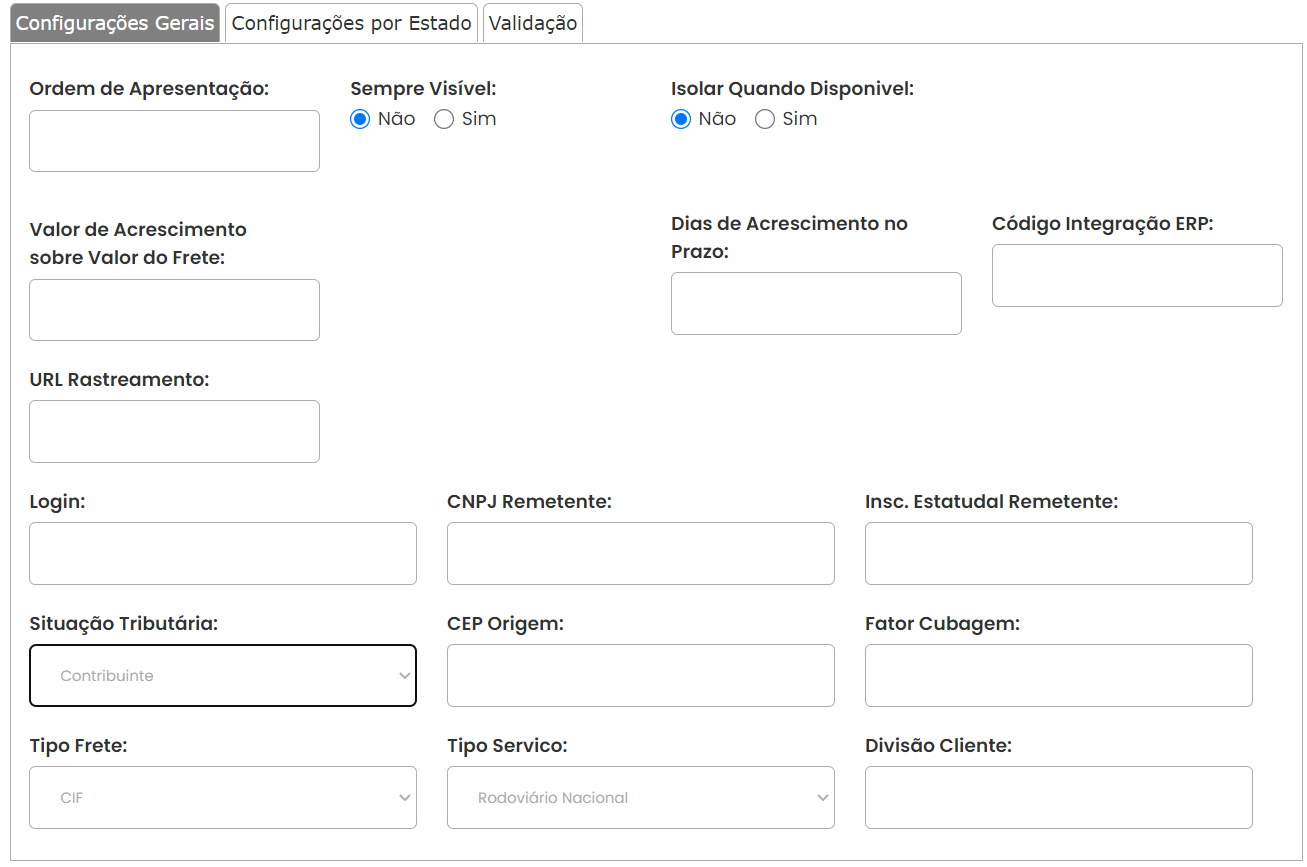Click Divisão Cliente input field

[x=1059, y=798]
